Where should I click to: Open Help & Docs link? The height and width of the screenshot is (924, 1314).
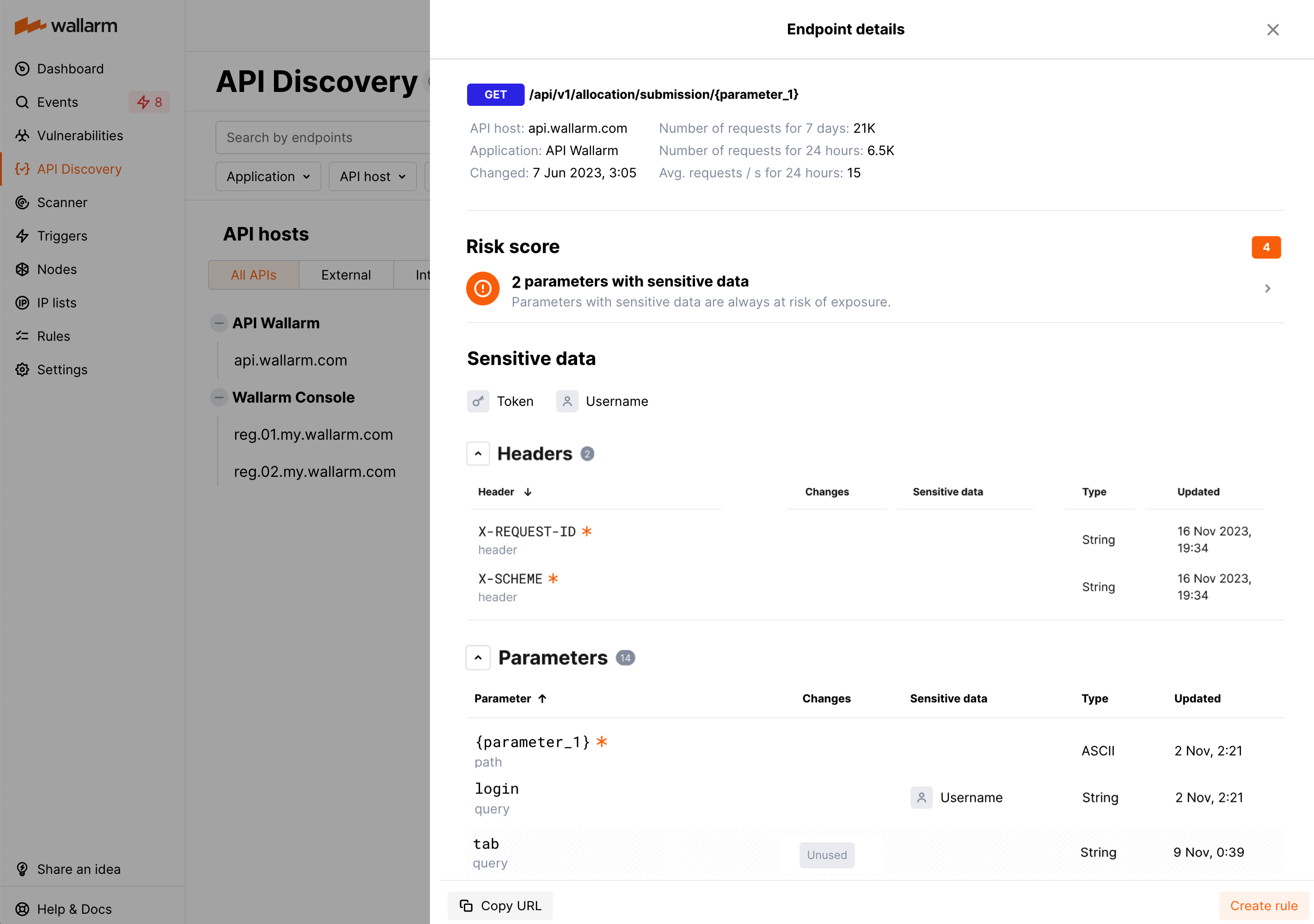(x=74, y=909)
